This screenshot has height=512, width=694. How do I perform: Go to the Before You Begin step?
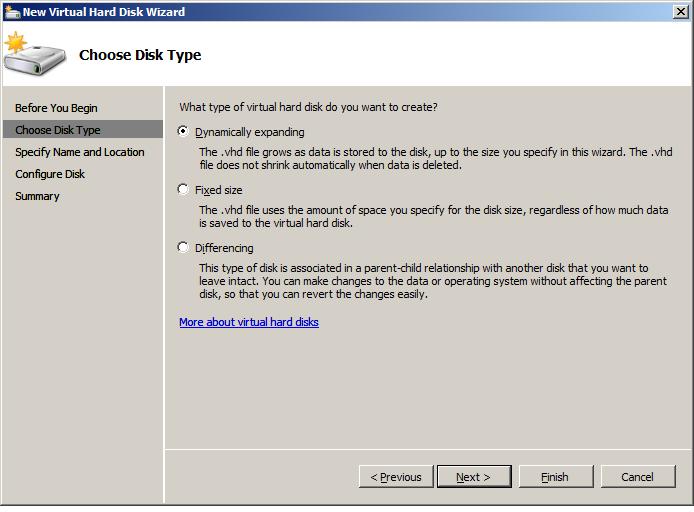click(56, 108)
